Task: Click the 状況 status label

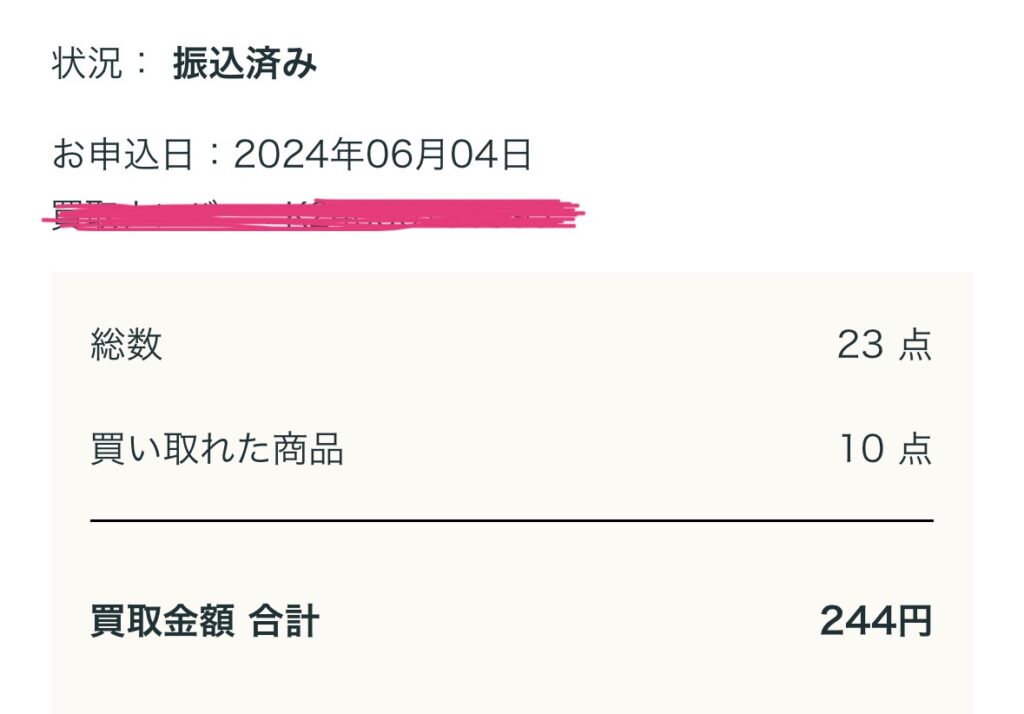Action: click(87, 63)
